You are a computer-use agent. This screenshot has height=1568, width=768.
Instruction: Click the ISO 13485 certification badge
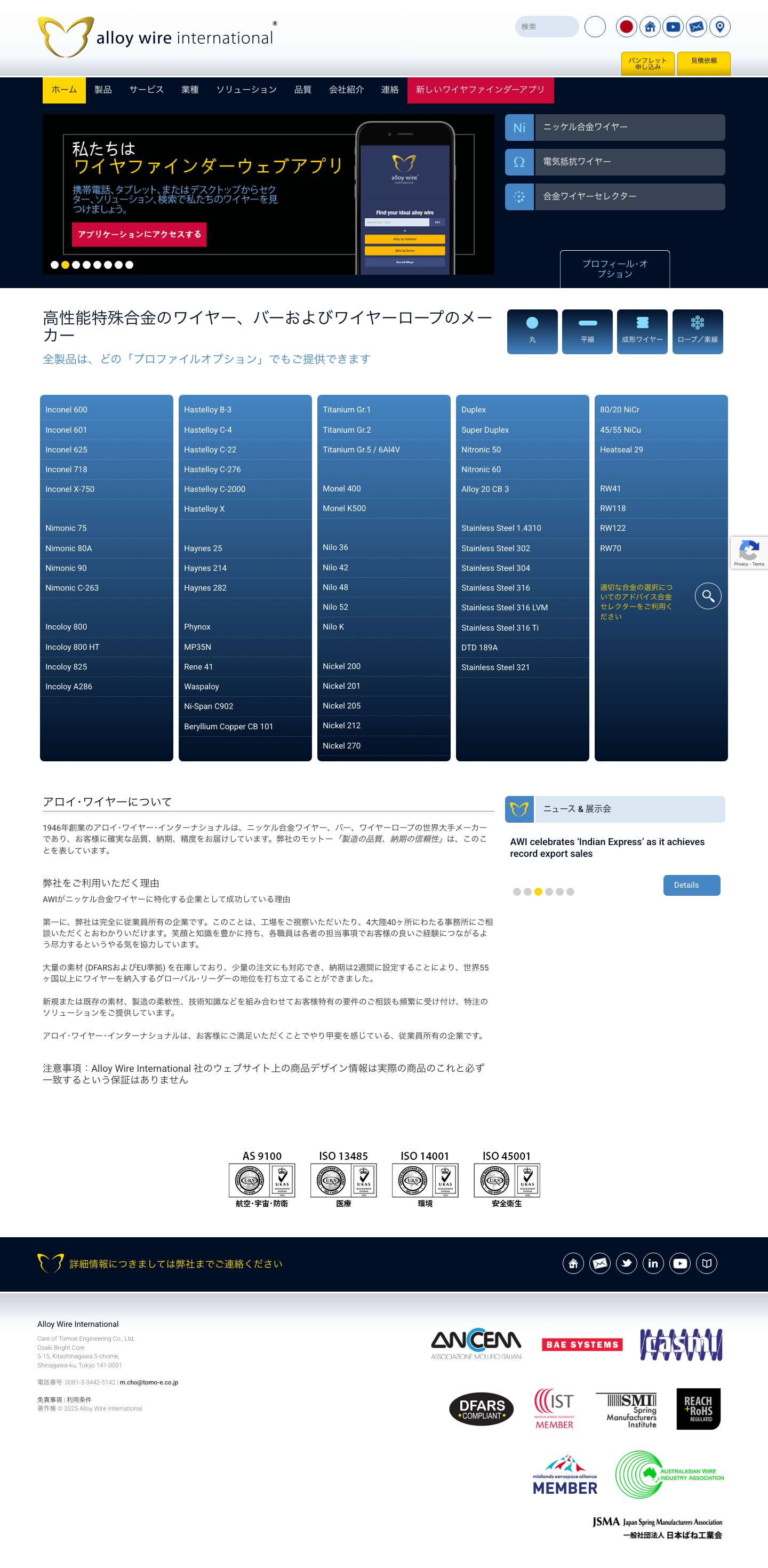pos(343,1179)
